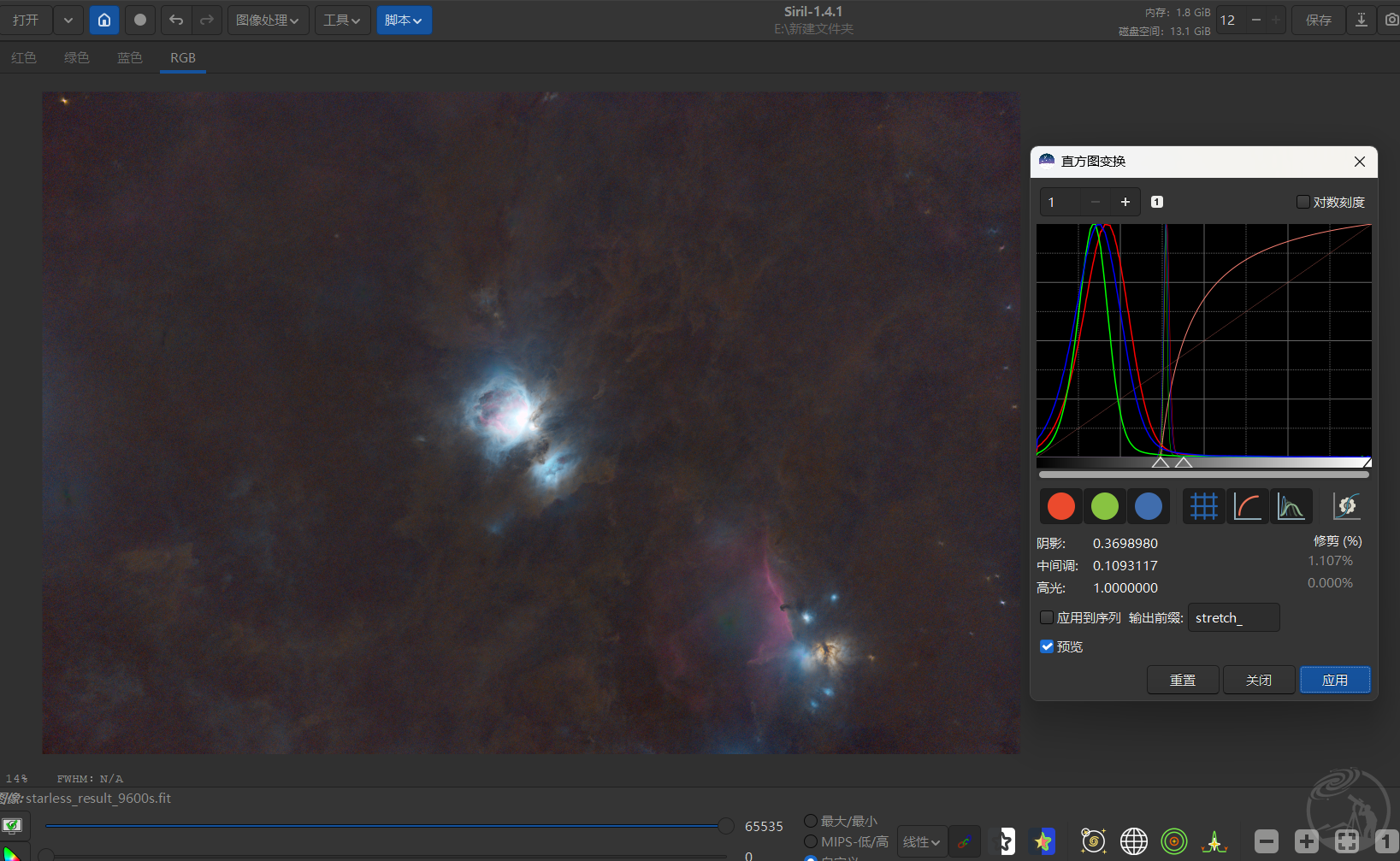
Task: Toggle the transfer curve display icon
Action: (1247, 506)
